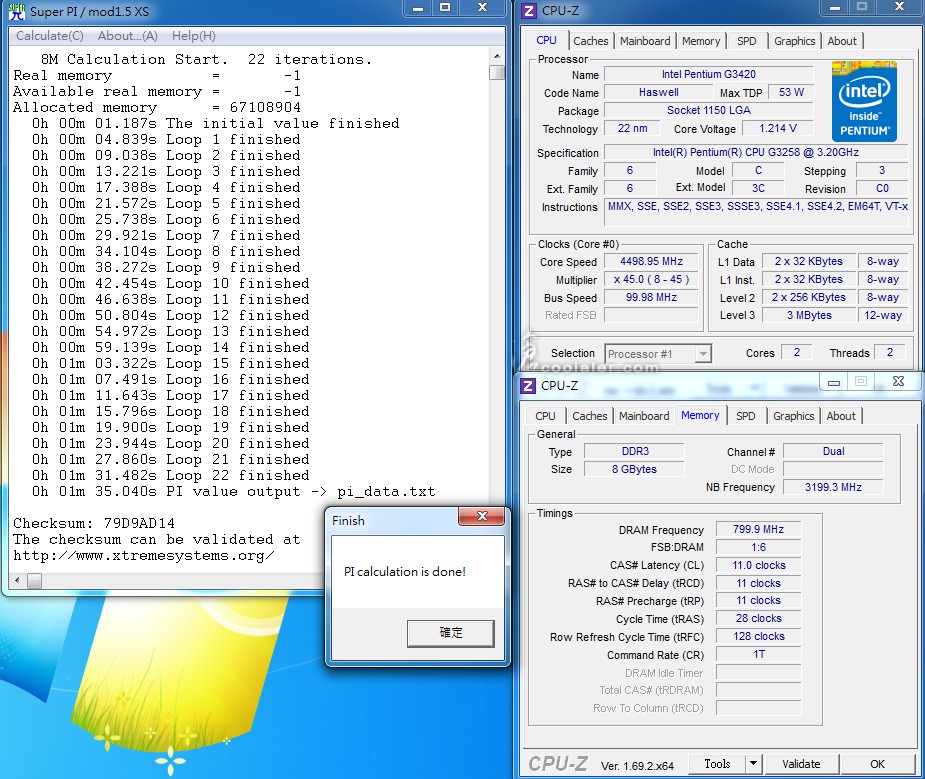Expand the Tools dropdown arrow
The image size is (925, 779).
pos(753,764)
